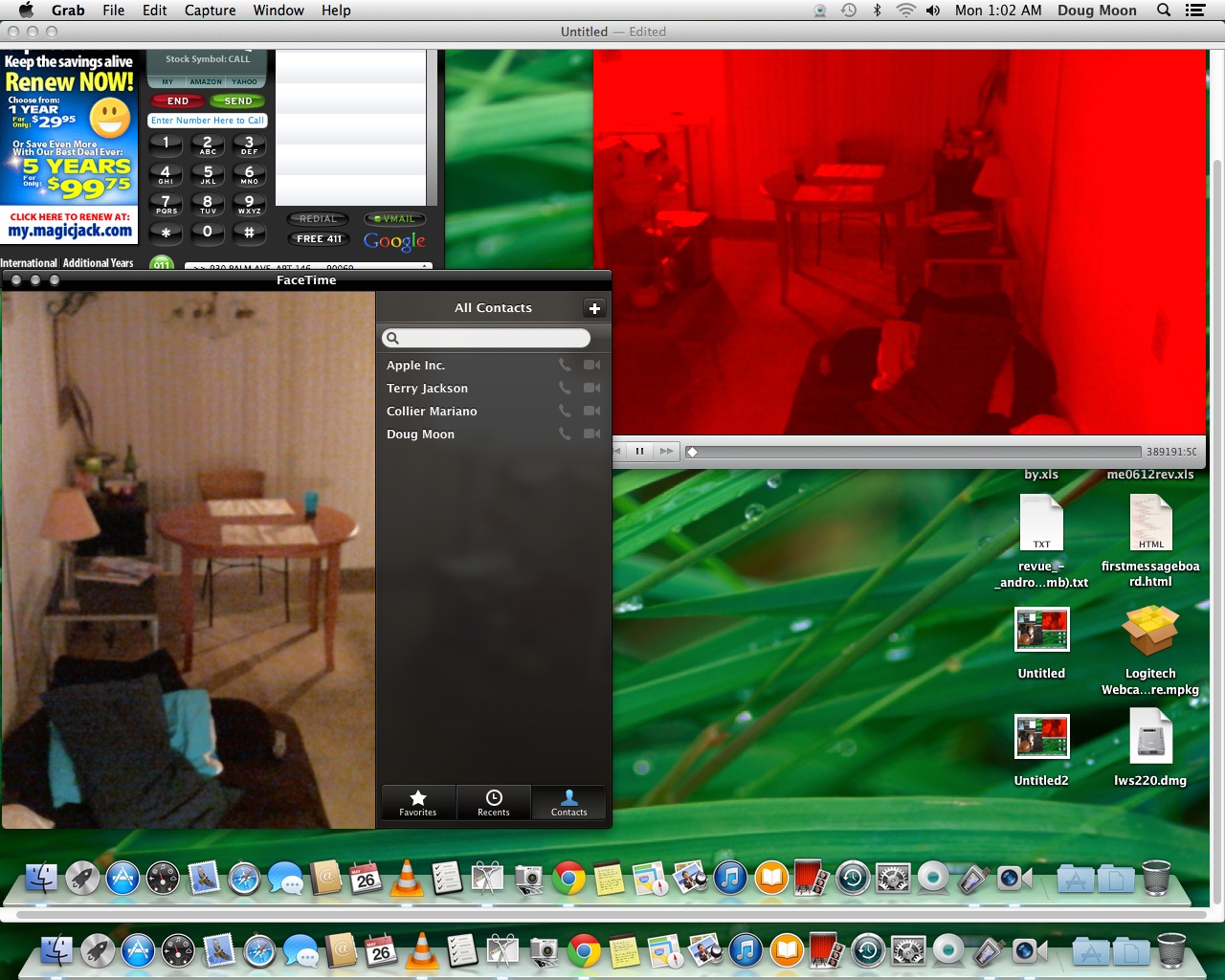Image resolution: width=1225 pixels, height=980 pixels.
Task: Click the REDIAL button on magicJack
Action: tap(319, 219)
